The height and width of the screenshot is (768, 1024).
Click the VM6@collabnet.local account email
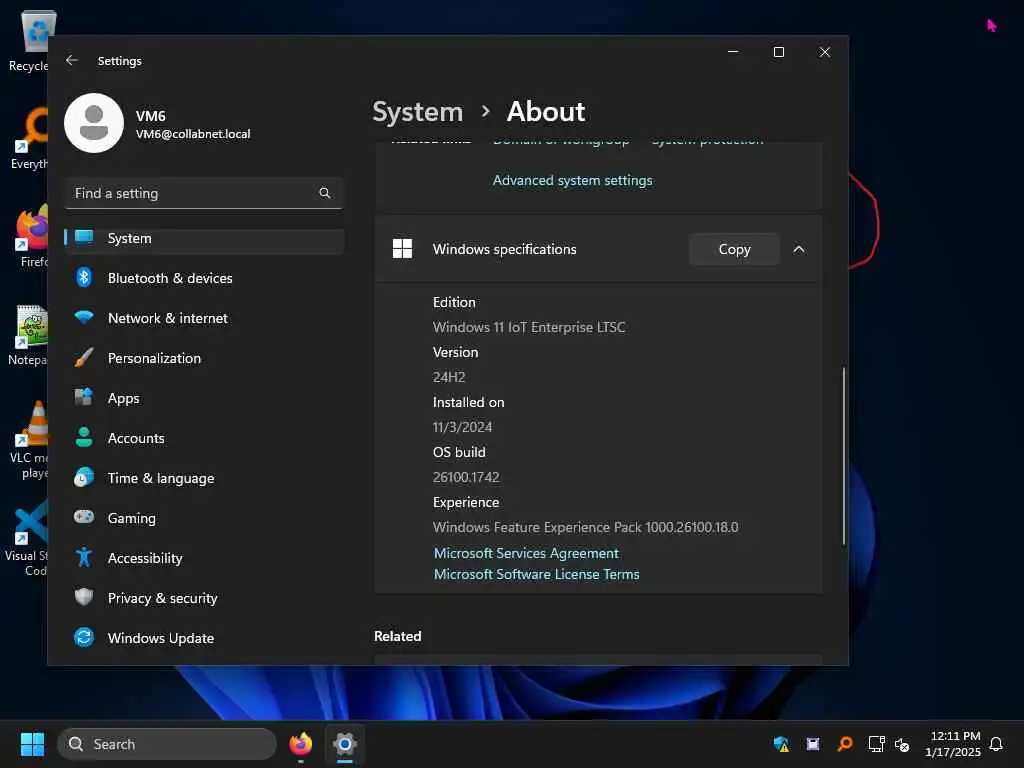[x=193, y=133]
